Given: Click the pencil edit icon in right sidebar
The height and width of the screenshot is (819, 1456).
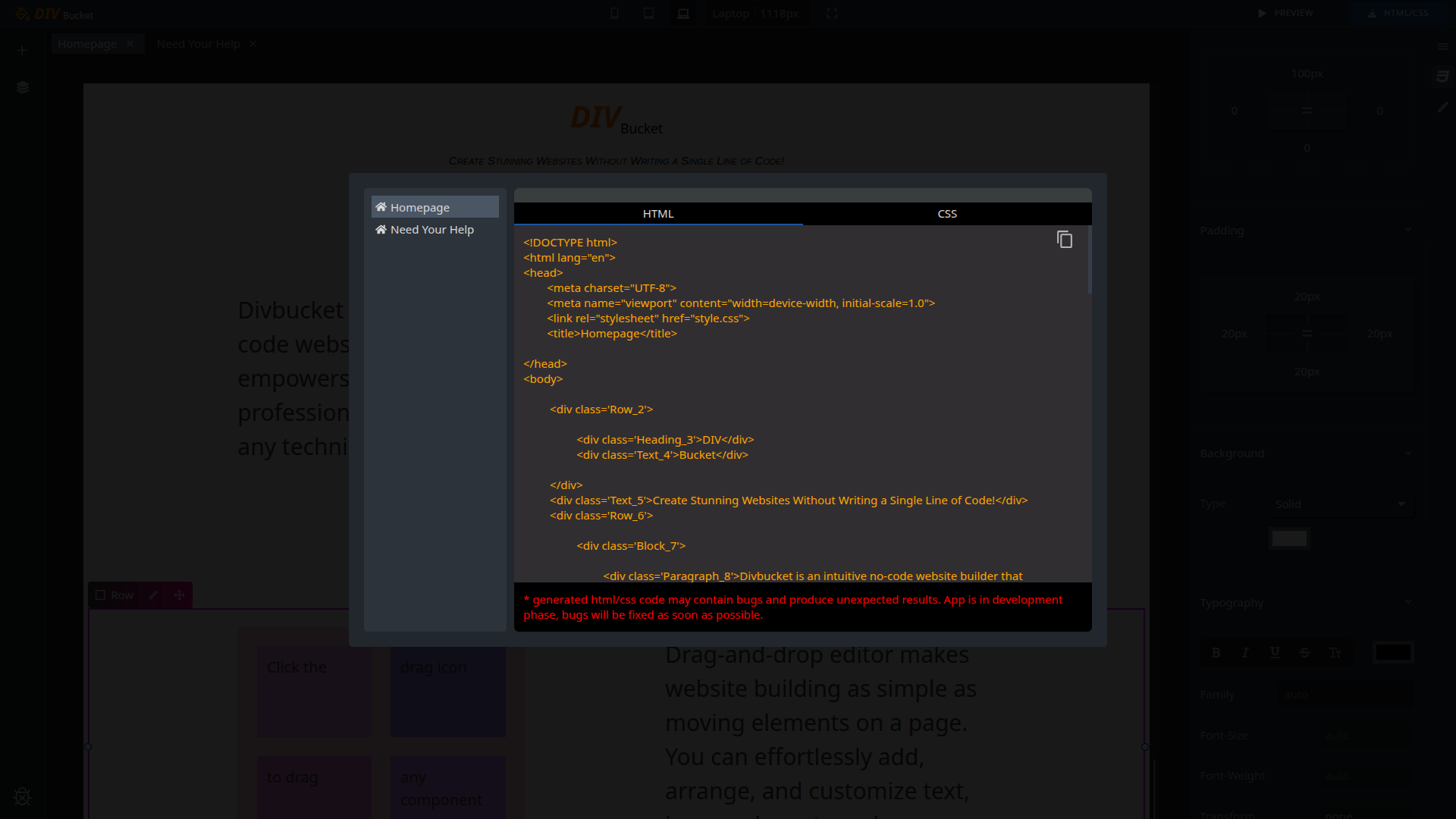Looking at the screenshot, I should [x=1442, y=108].
